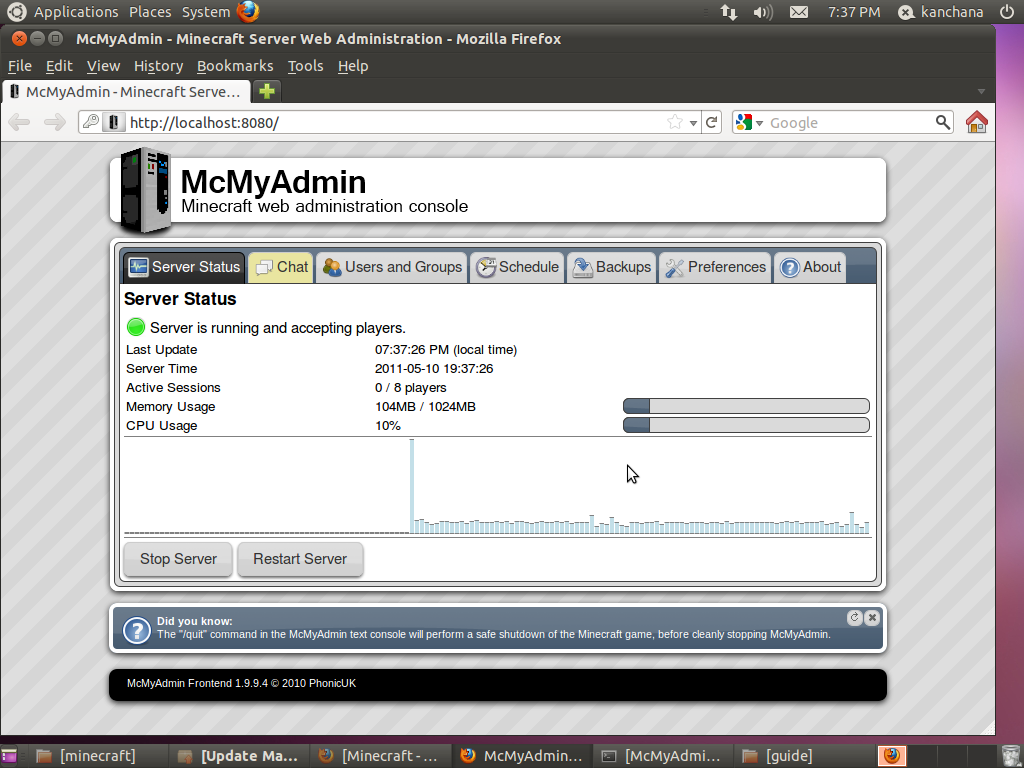This screenshot has height=768, width=1024.
Task: Open the Trash in the bottom panel
Action: (x=1010, y=756)
